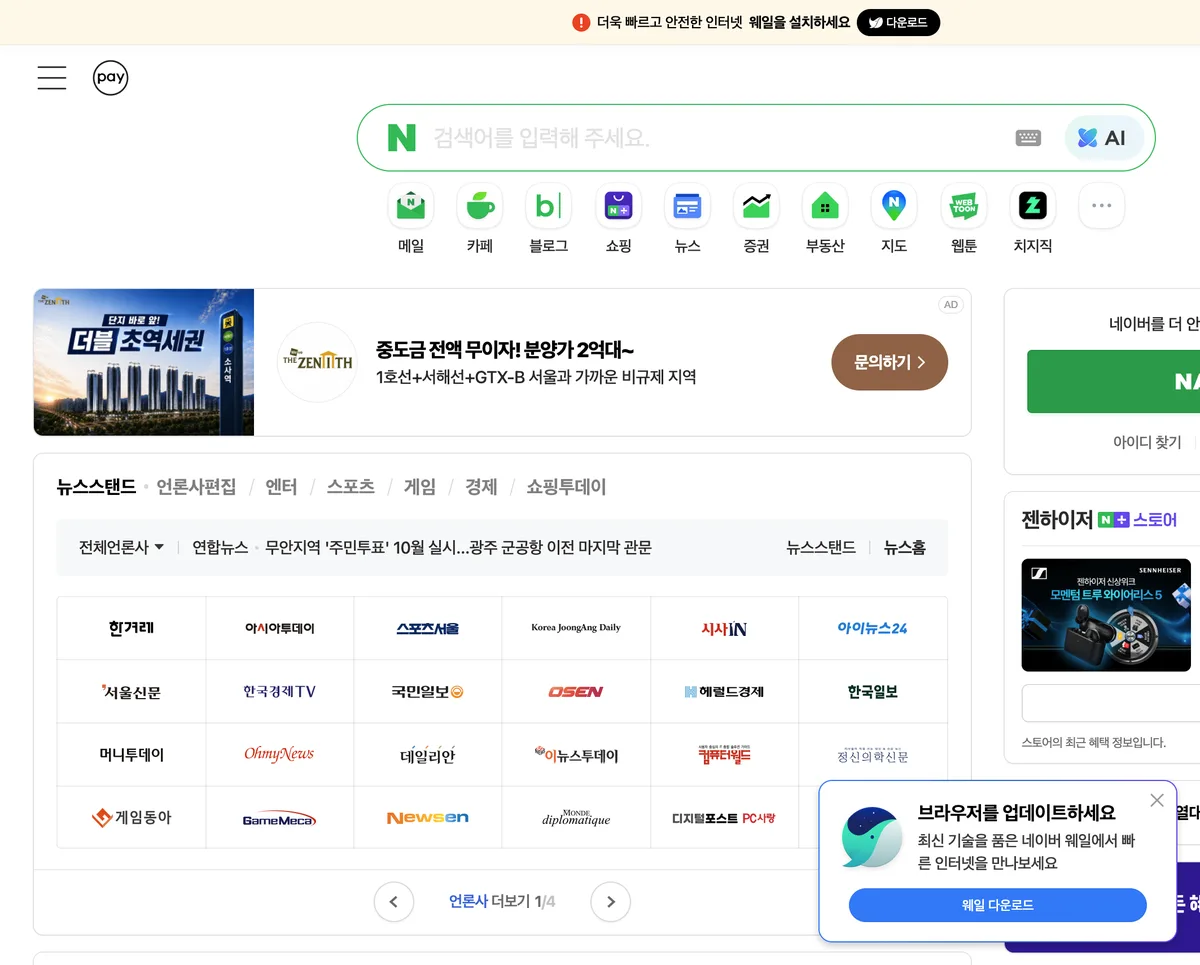This screenshot has height=965, width=1200.
Task: Open OhmyNews press logo
Action: 280,755
